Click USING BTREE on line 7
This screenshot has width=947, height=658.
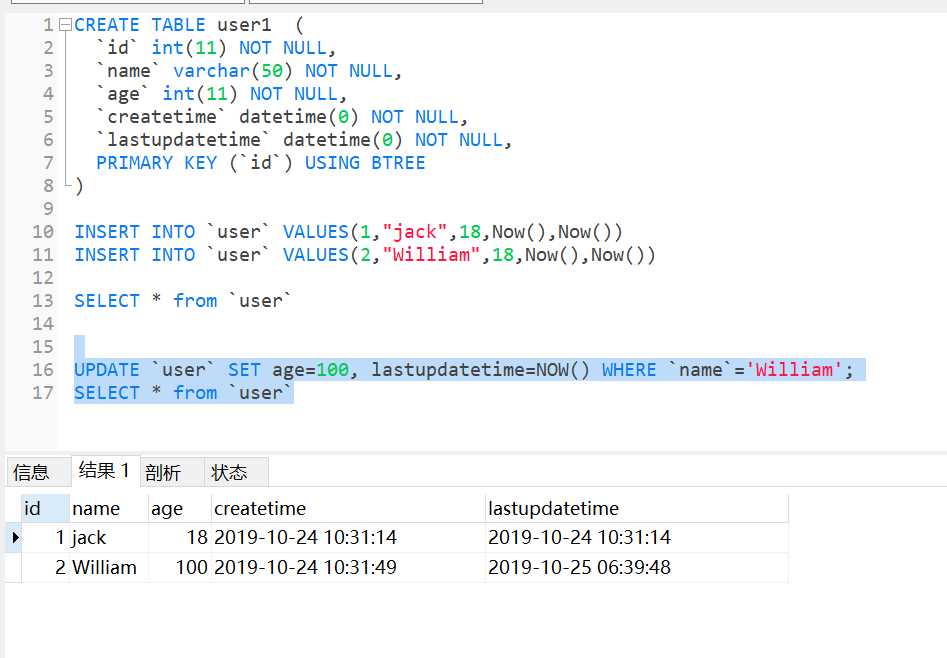[365, 163]
